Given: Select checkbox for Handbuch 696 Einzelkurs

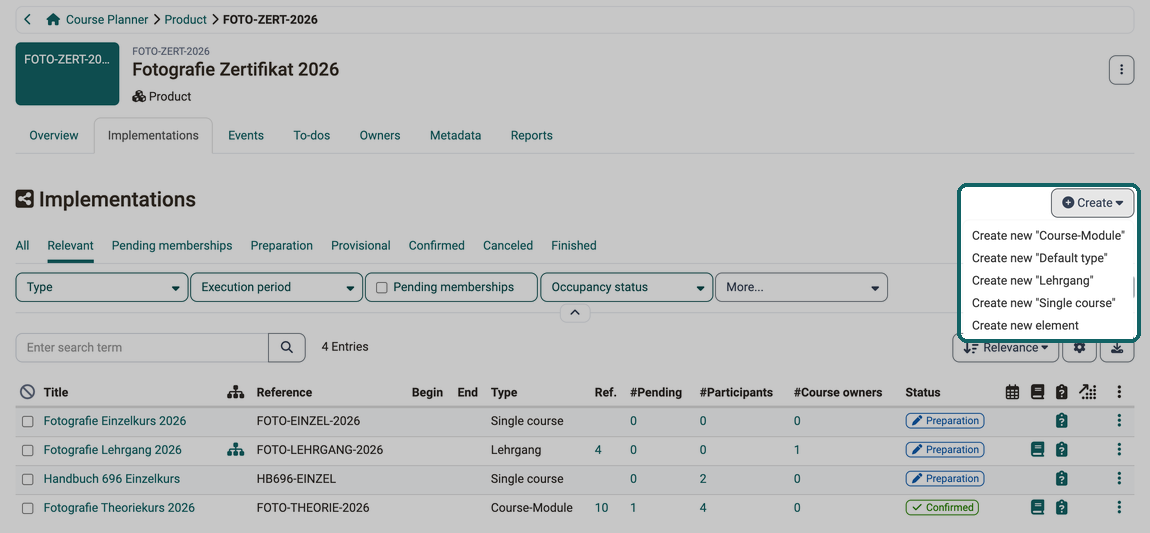Looking at the screenshot, I should coord(28,479).
